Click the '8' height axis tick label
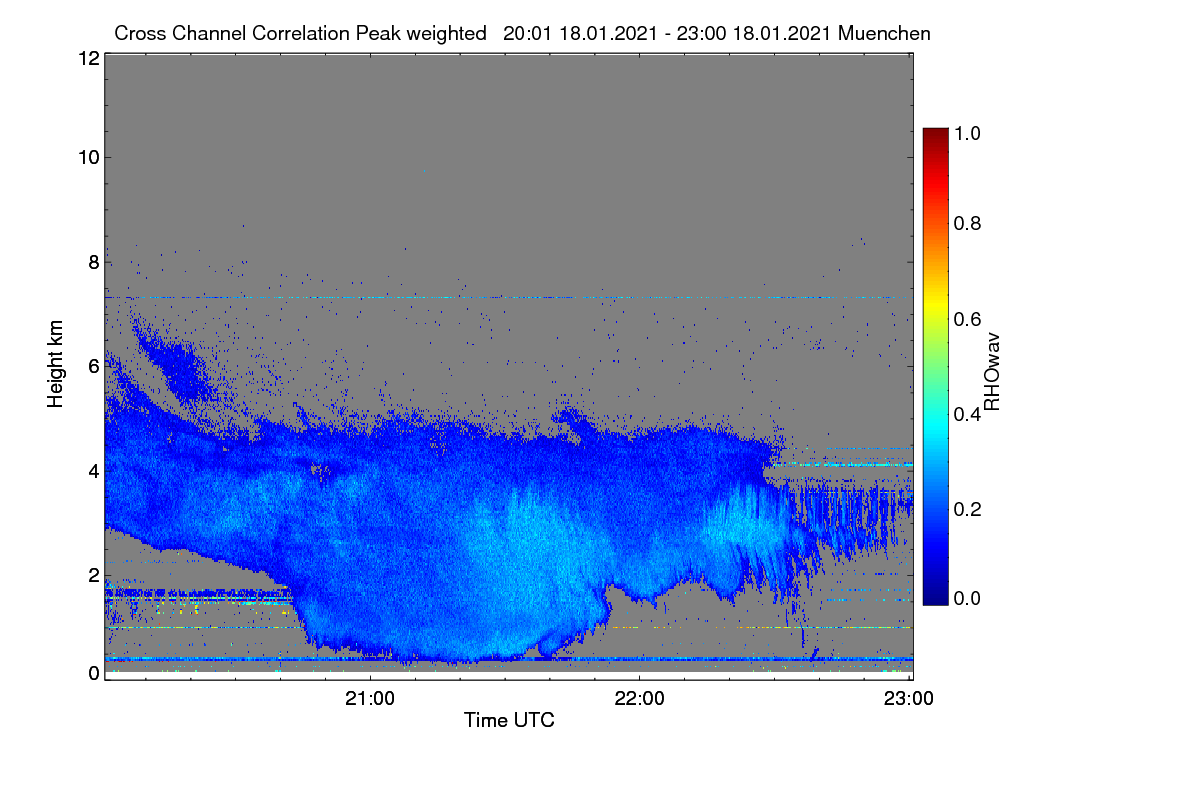 point(93,262)
